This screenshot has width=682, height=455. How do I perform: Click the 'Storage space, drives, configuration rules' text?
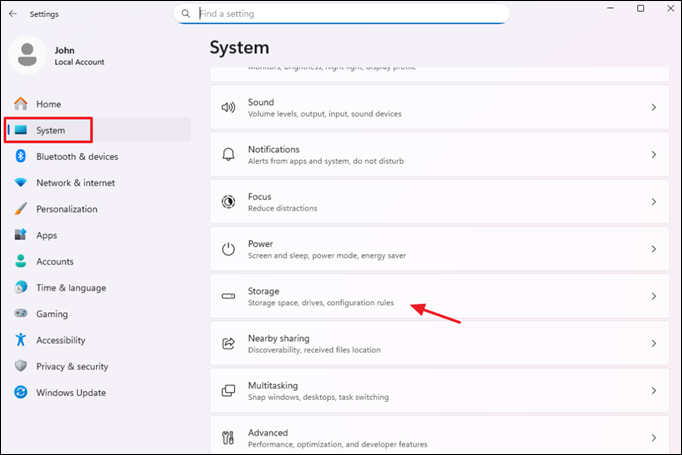coord(321,303)
